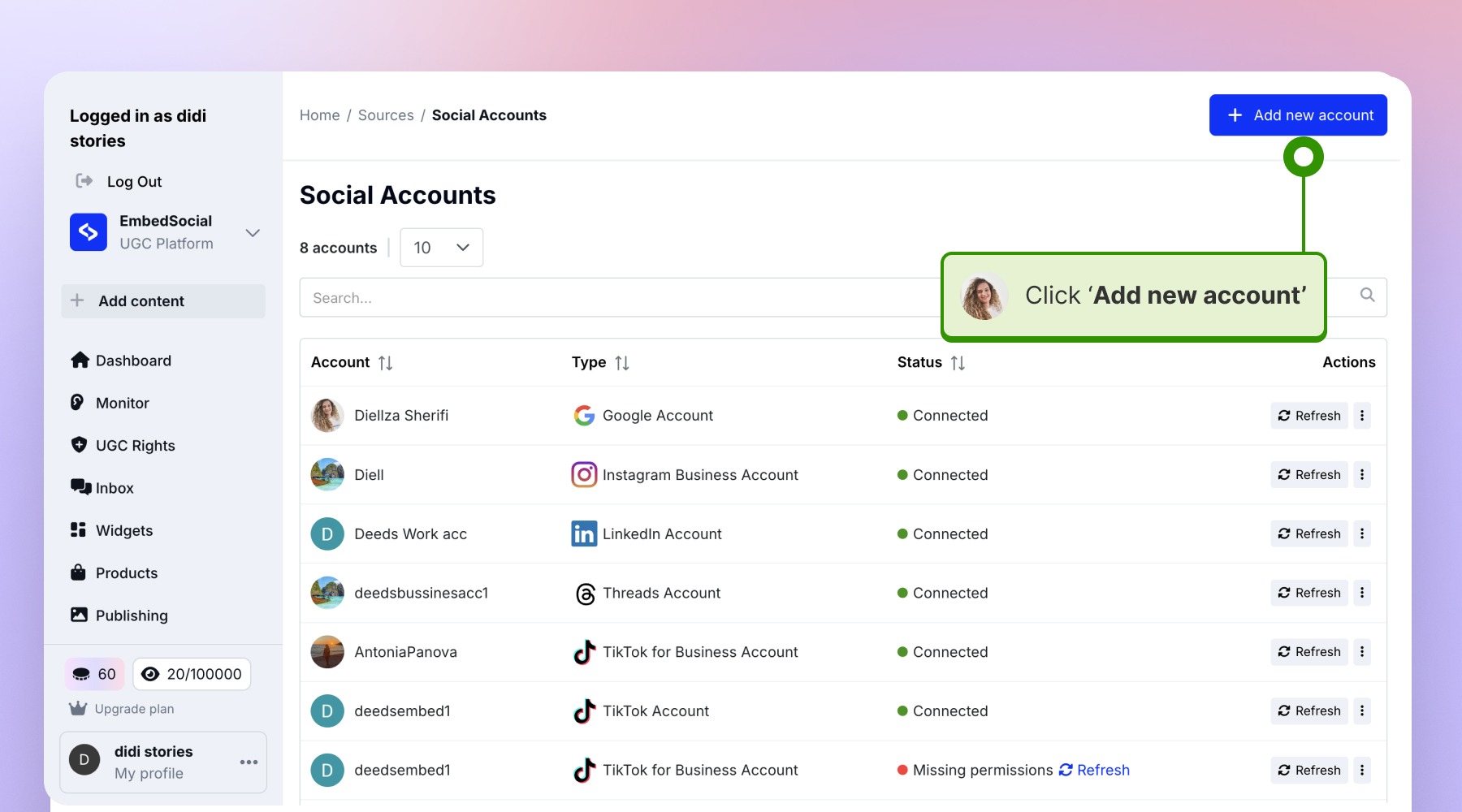The height and width of the screenshot is (812, 1462).
Task: Sort the table by Status column
Action: pyautogui.click(x=958, y=363)
